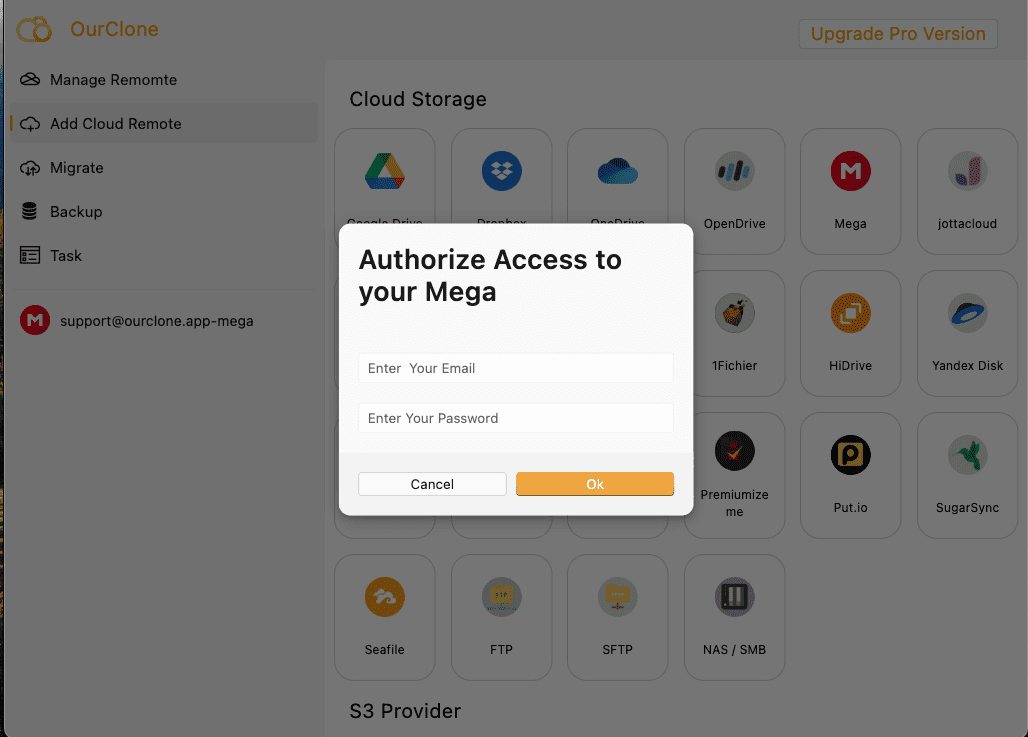Click the 'S3 Provider' heading text
Image resolution: width=1028 pixels, height=737 pixels.
pyautogui.click(x=405, y=711)
